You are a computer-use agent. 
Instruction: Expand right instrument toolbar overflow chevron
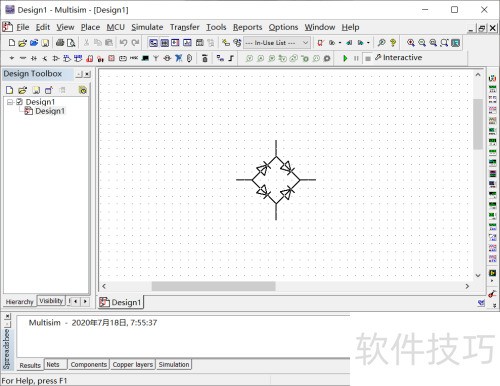(494, 305)
